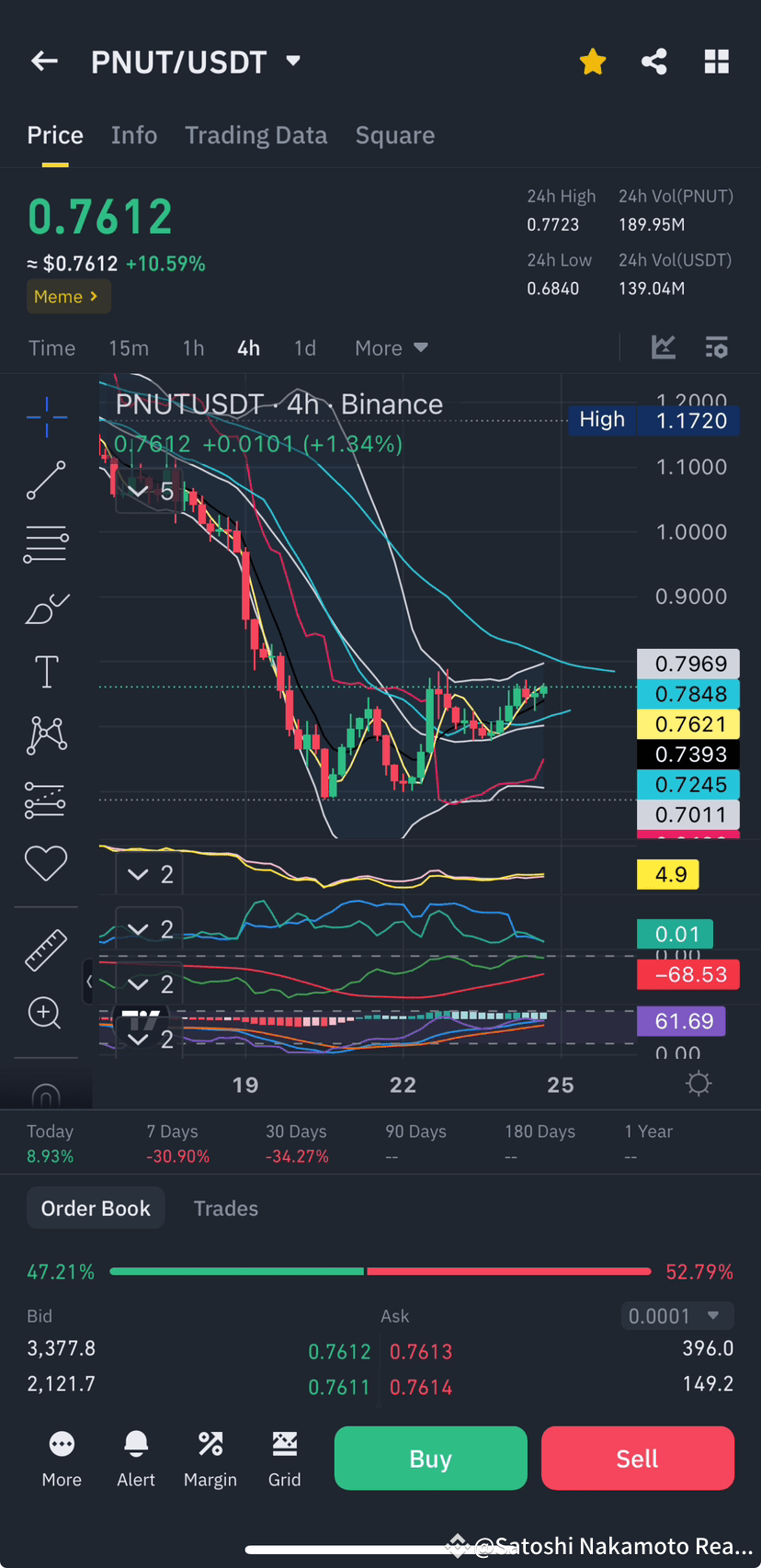Select the Text annotation tool
The image size is (761, 1568).
click(x=46, y=671)
